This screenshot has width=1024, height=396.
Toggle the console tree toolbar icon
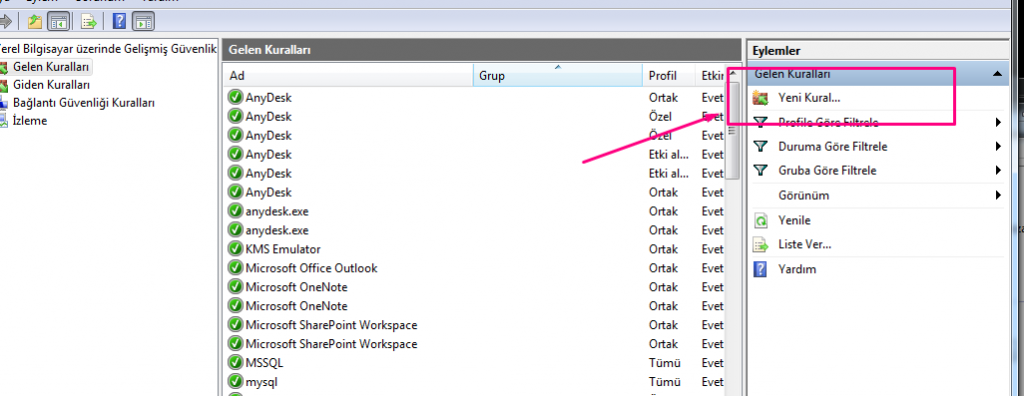coord(59,22)
